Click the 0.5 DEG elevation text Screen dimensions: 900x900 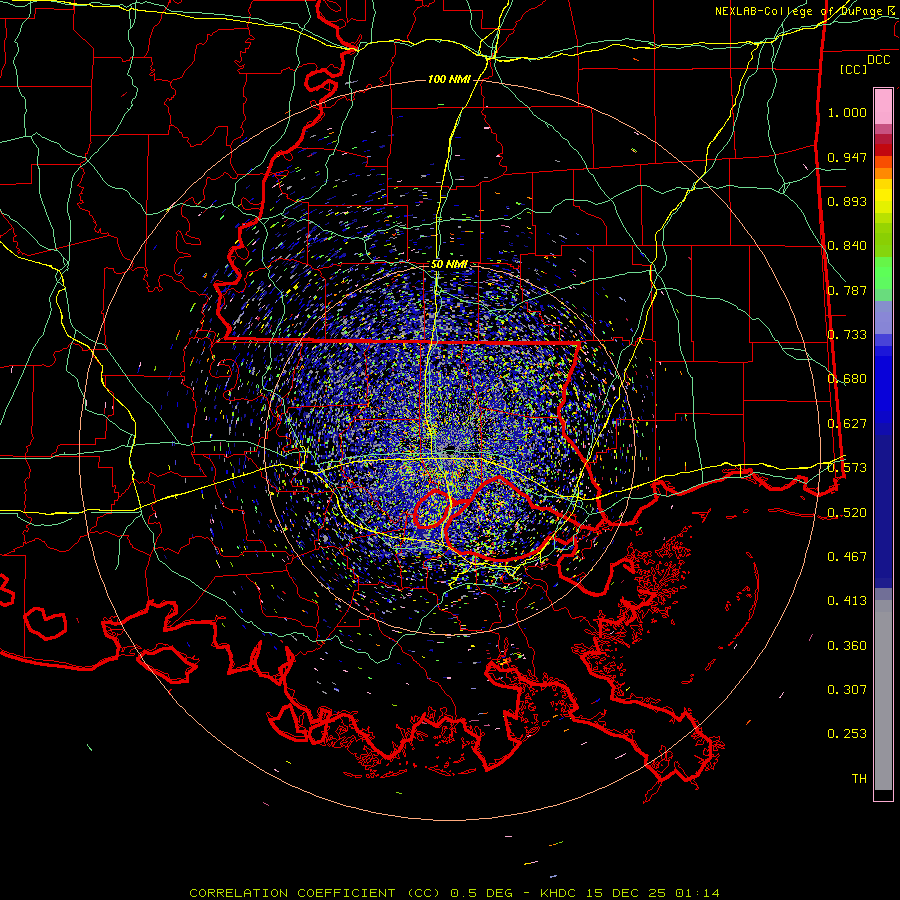[484, 893]
